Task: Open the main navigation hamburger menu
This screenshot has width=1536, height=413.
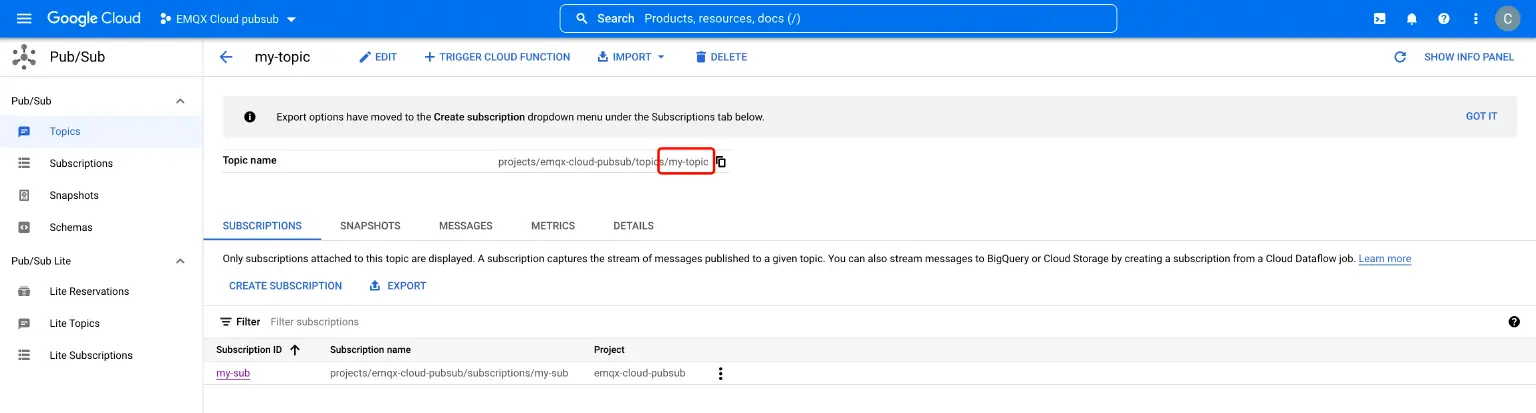Action: (x=25, y=19)
